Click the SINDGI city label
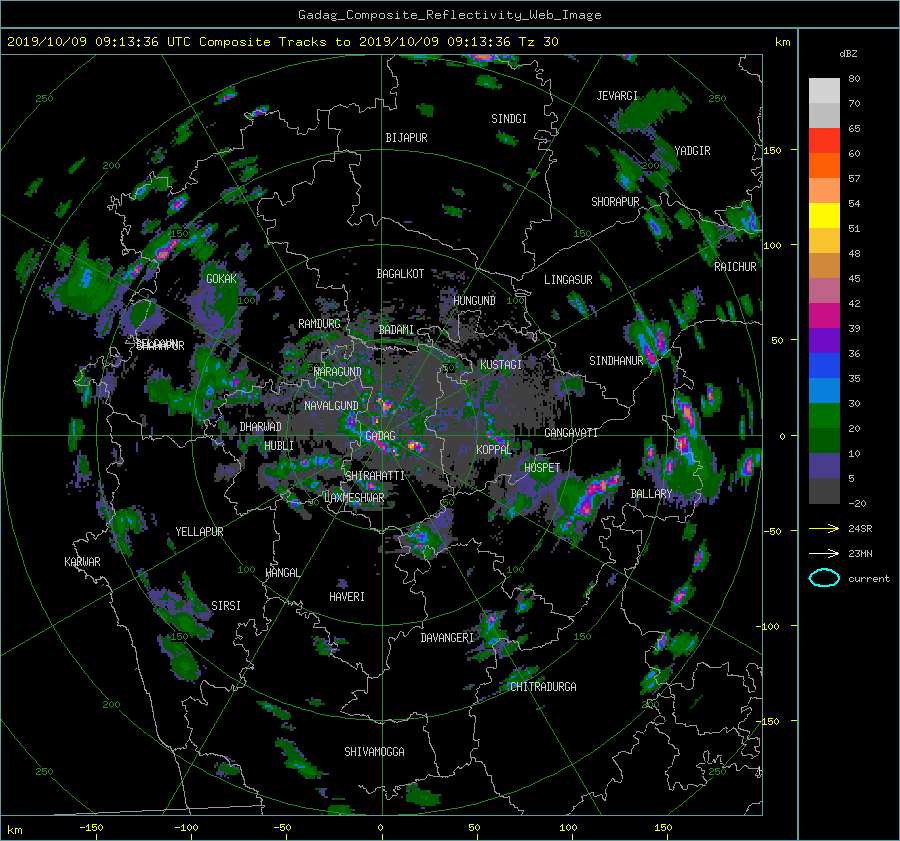The height and width of the screenshot is (841, 900). (x=509, y=119)
